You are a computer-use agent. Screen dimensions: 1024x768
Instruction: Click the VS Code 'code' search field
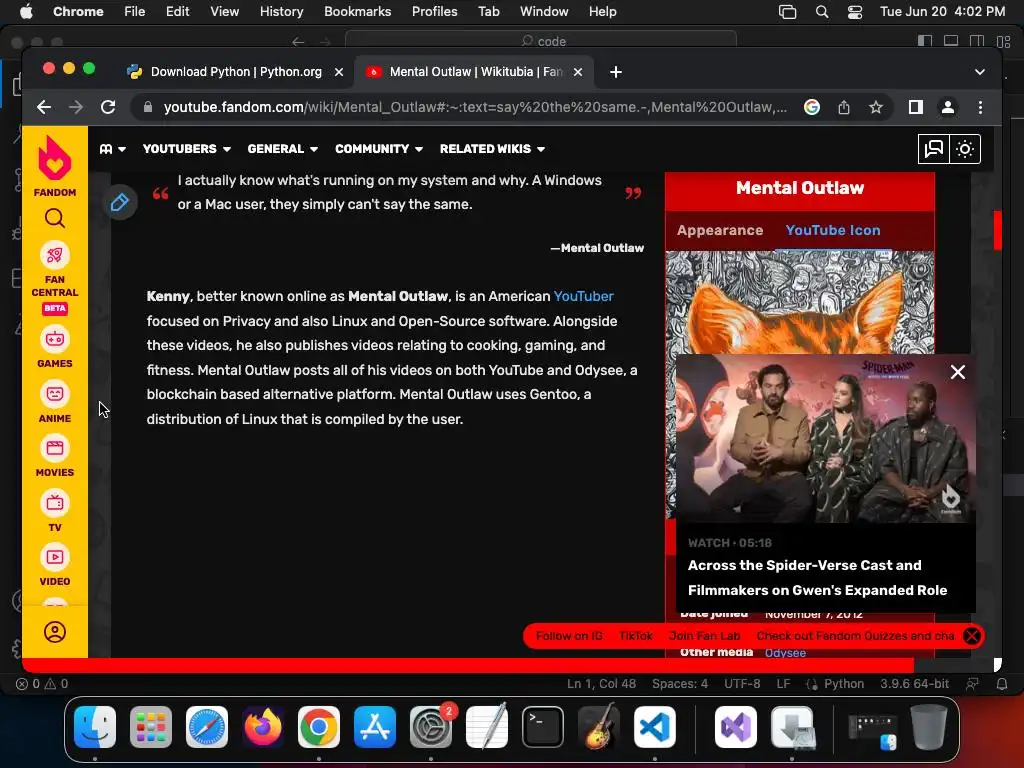541,41
